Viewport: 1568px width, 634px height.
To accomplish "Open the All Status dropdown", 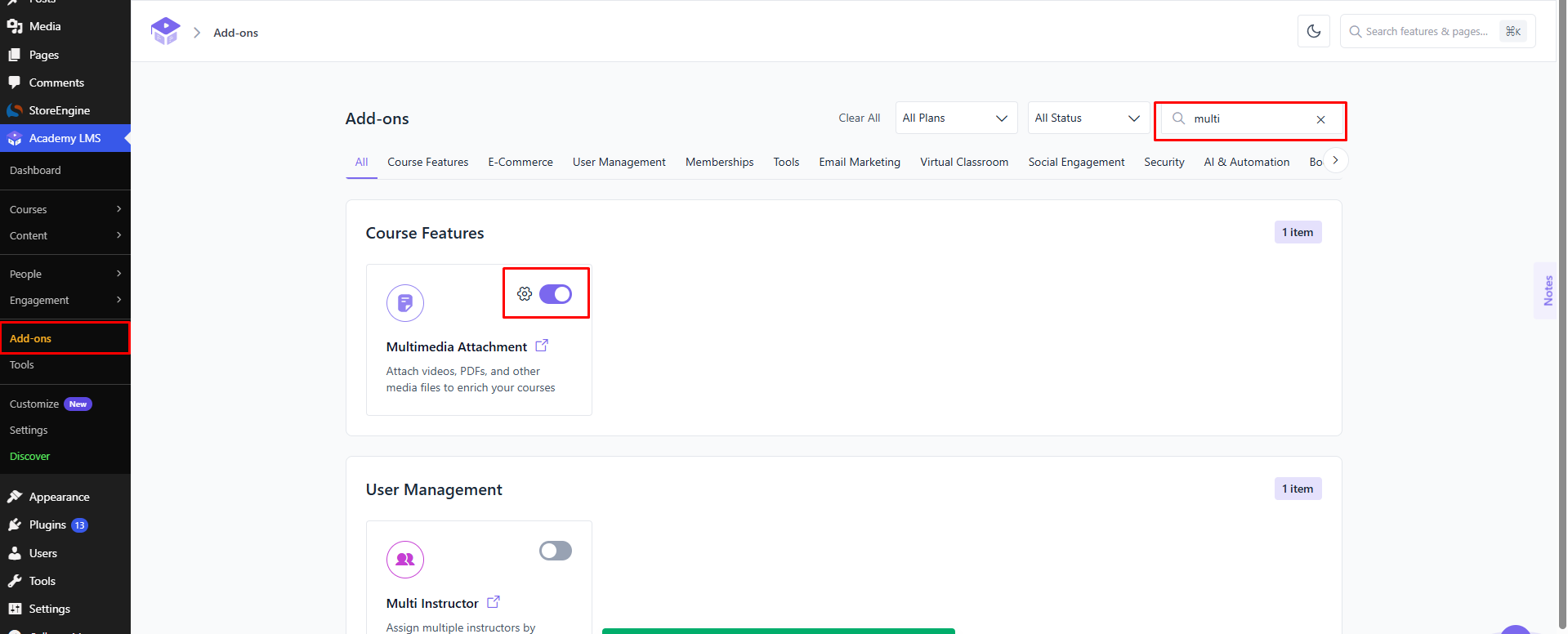I will click(1088, 118).
